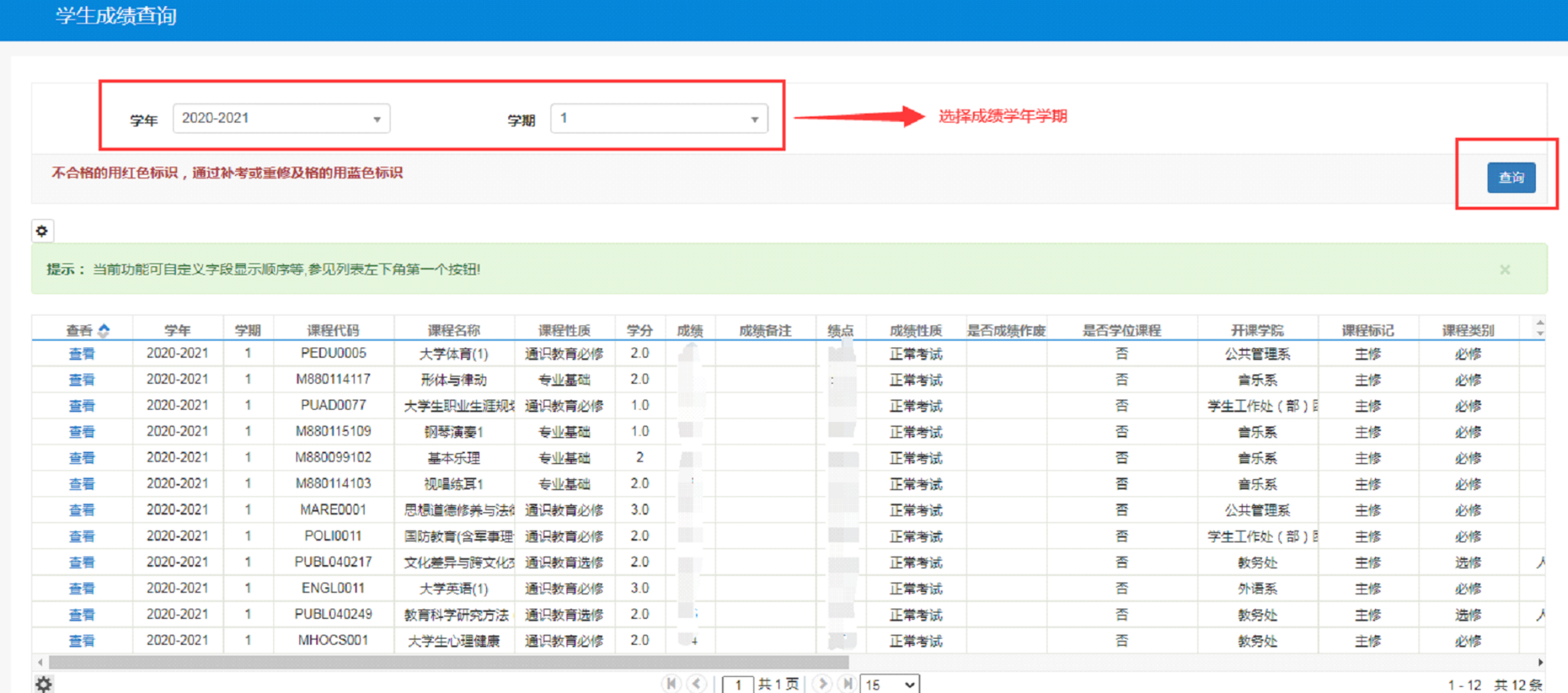Open 查看 link for POLI0011 row
Image resolution: width=1568 pixels, height=693 pixels.
(82, 536)
